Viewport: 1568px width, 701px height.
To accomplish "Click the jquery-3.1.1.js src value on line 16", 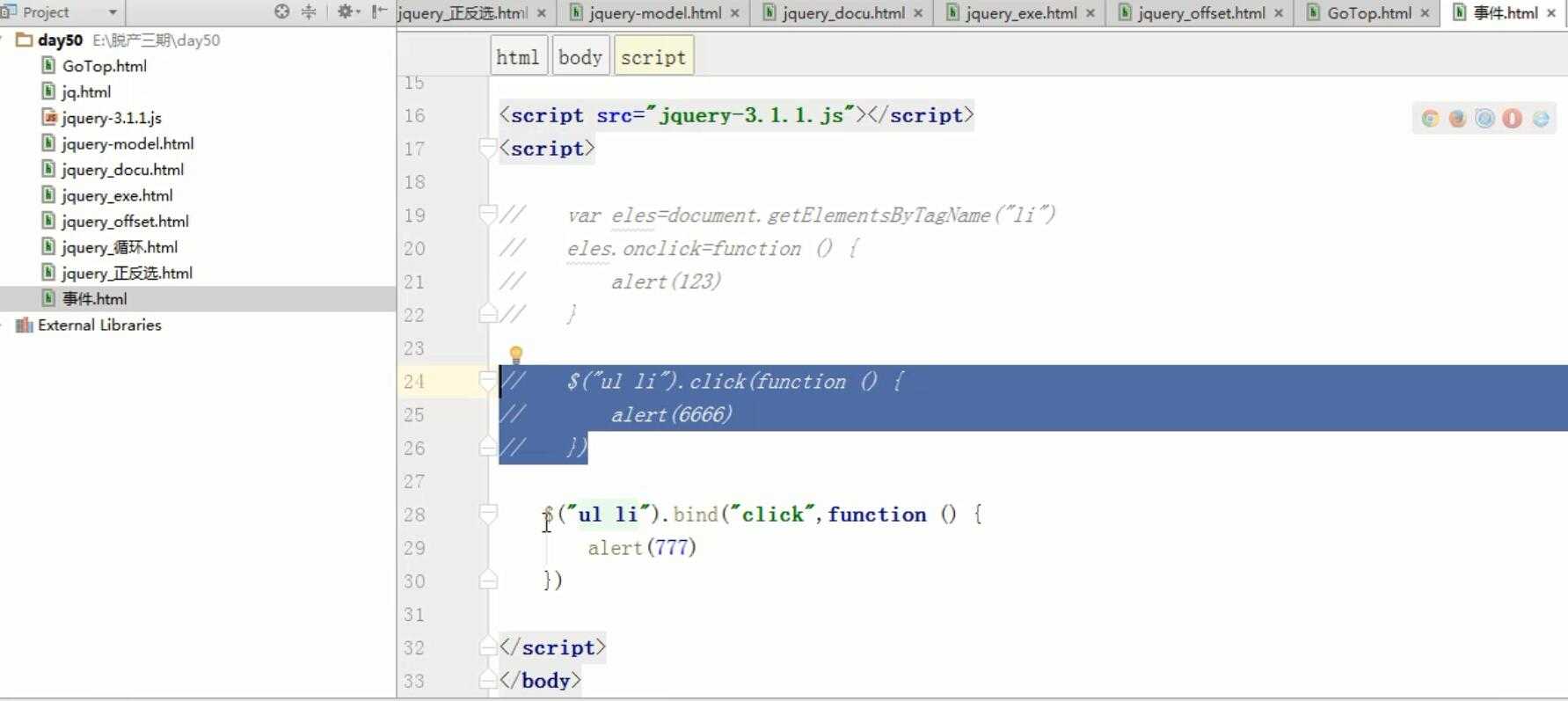I will point(751,115).
